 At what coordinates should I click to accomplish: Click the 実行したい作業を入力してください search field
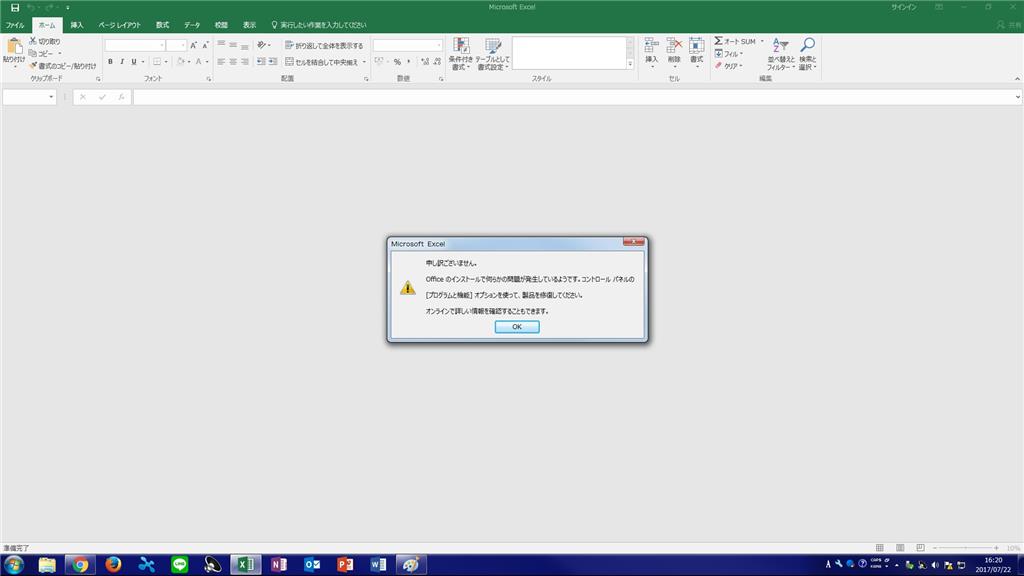coord(320,25)
